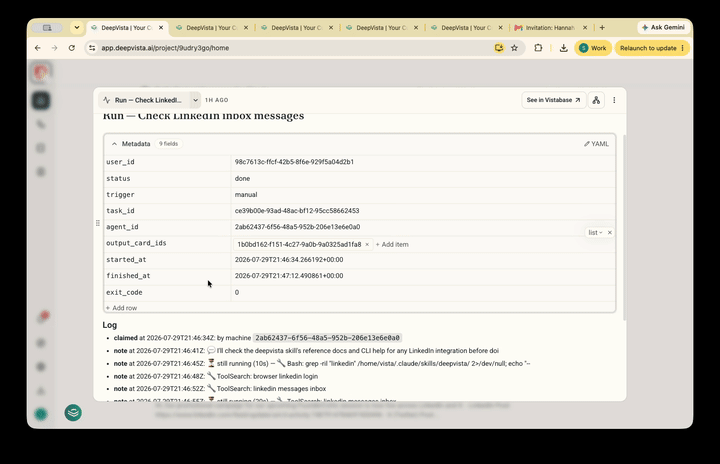Viewport: 720px width, 464px height.
Task: Expand the Run card title dropdown
Action: pos(195,100)
